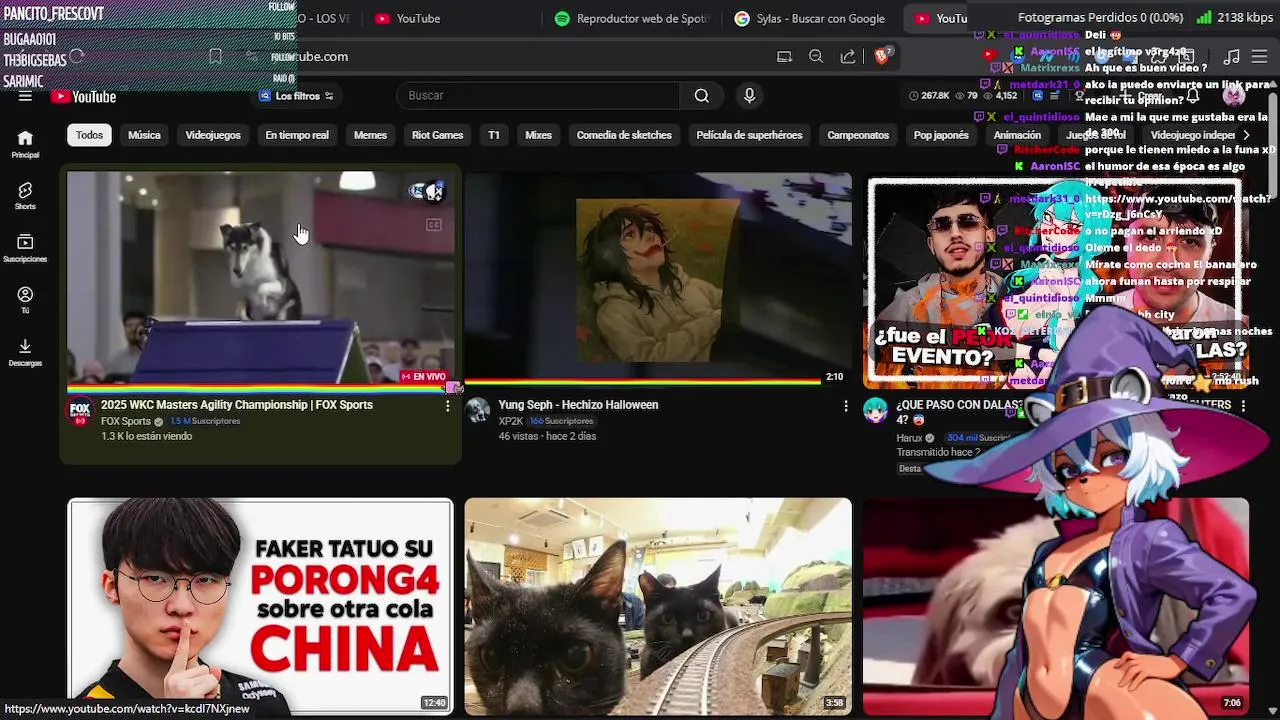Toggle captions on FOX Sports preview
The image size is (1280, 720).
tap(434, 225)
